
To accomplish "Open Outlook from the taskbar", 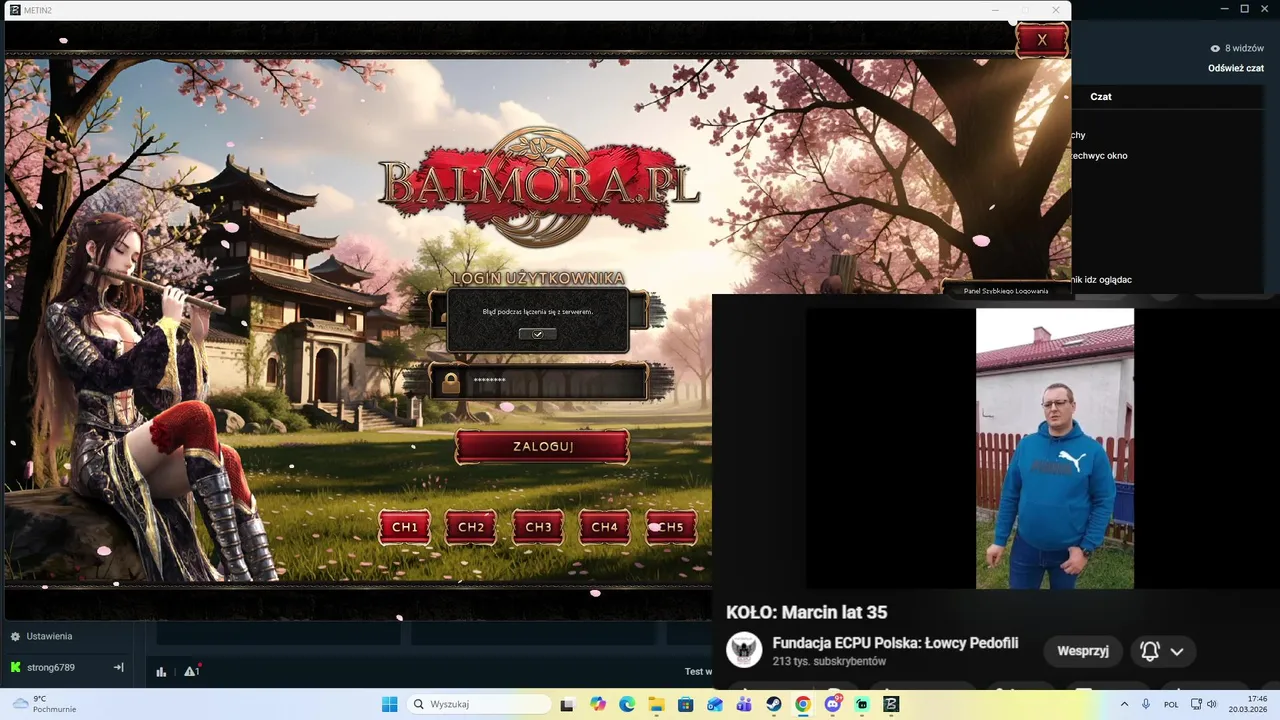I will pyautogui.click(x=715, y=704).
